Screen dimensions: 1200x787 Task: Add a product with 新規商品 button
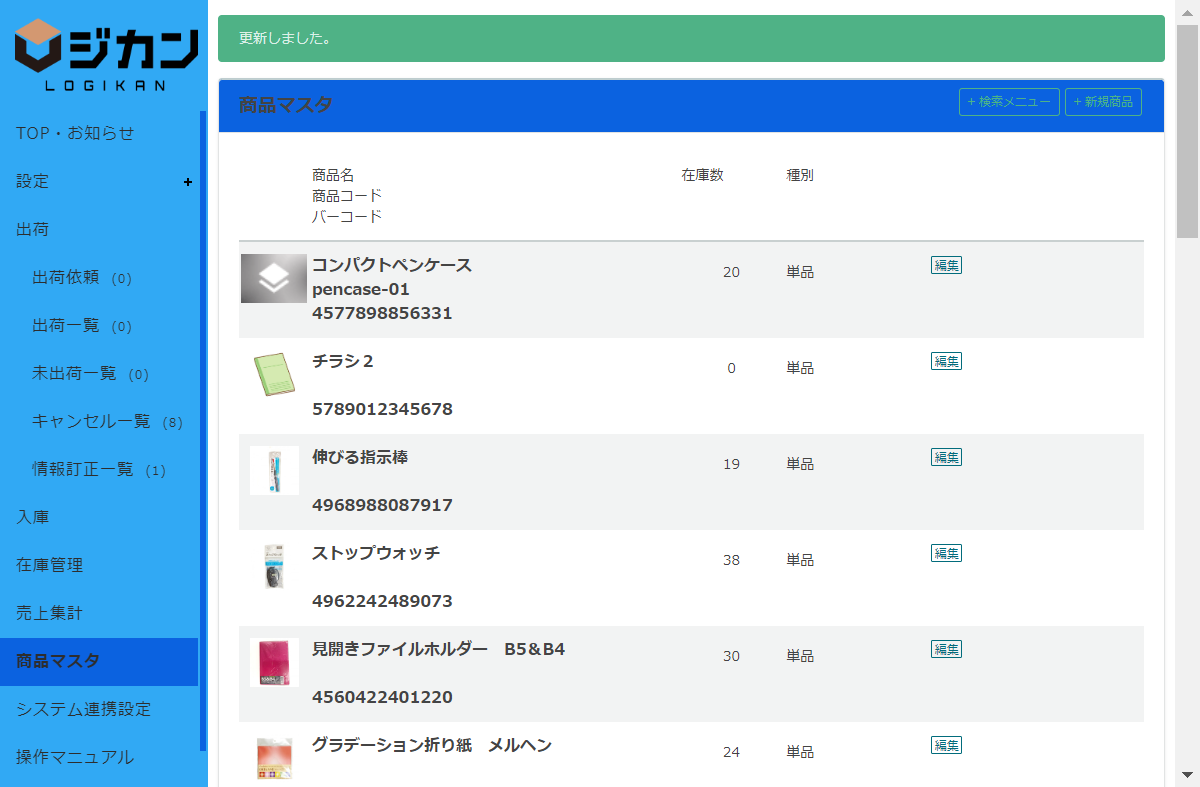click(1103, 102)
